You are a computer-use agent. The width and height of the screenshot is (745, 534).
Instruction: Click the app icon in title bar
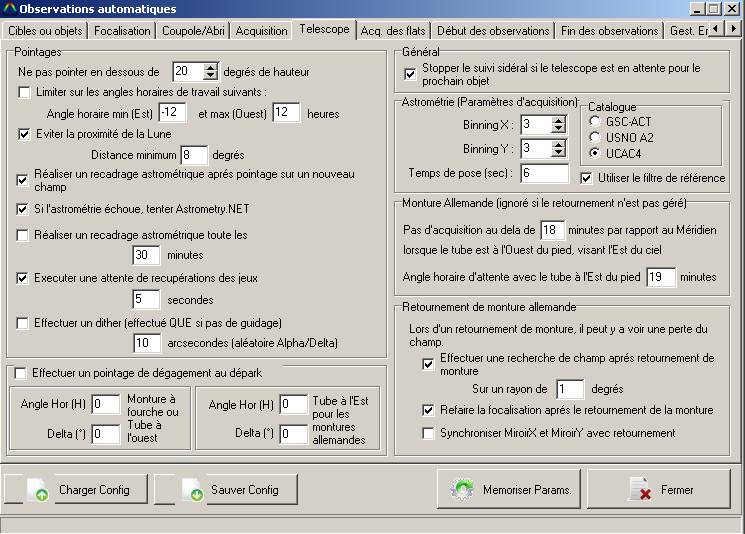point(9,8)
